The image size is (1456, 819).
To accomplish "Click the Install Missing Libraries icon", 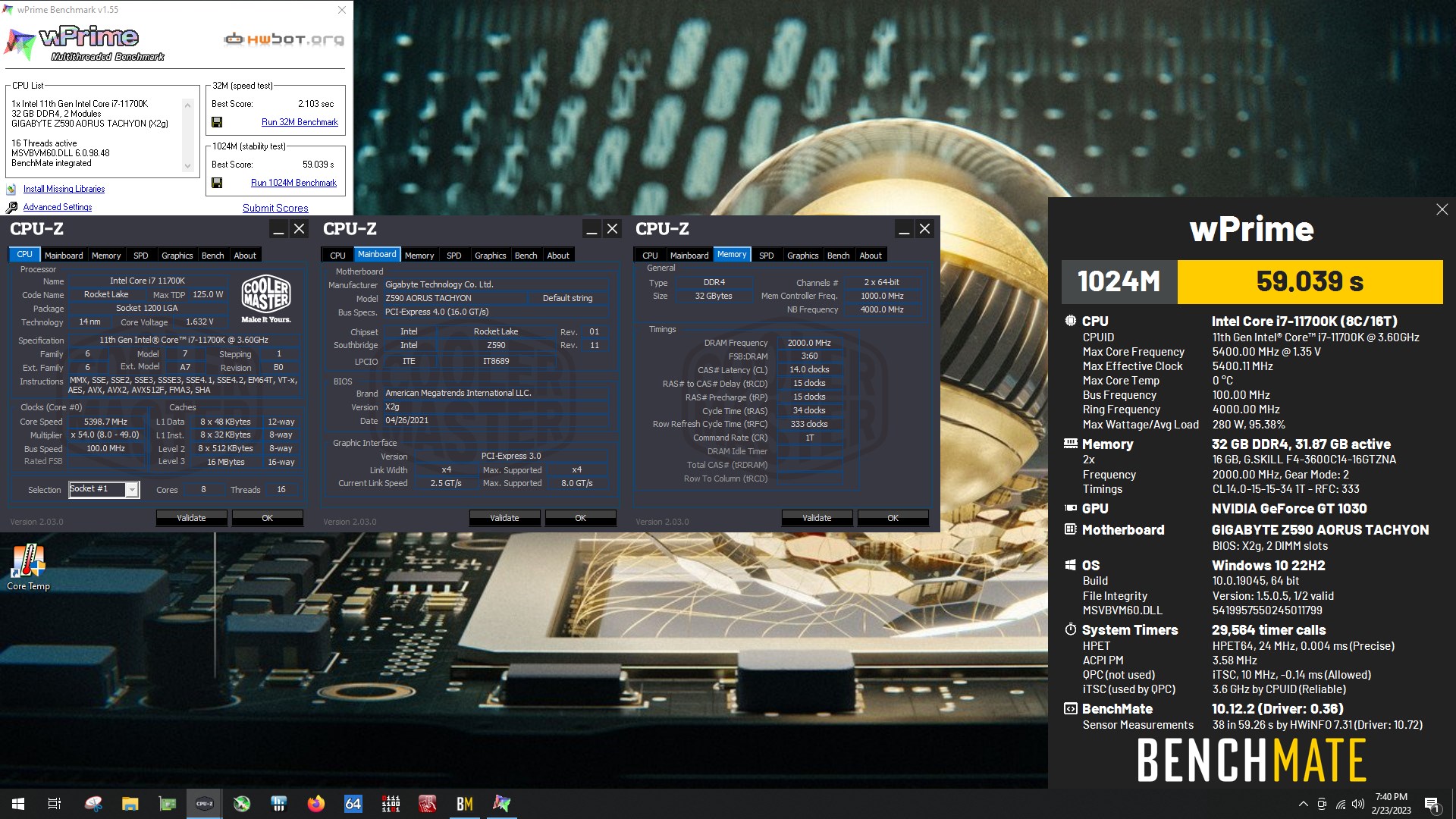I will [x=11, y=189].
